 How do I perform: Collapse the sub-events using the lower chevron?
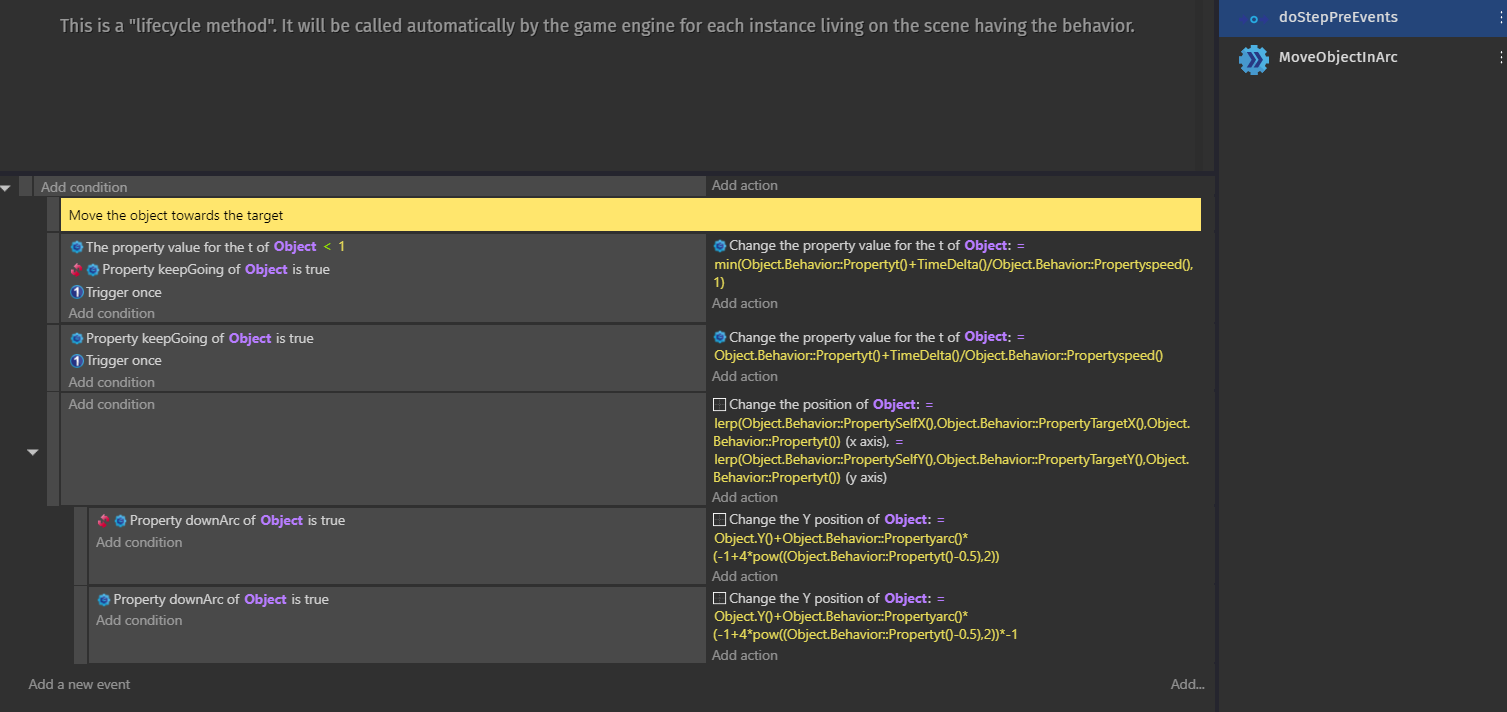coord(31,451)
